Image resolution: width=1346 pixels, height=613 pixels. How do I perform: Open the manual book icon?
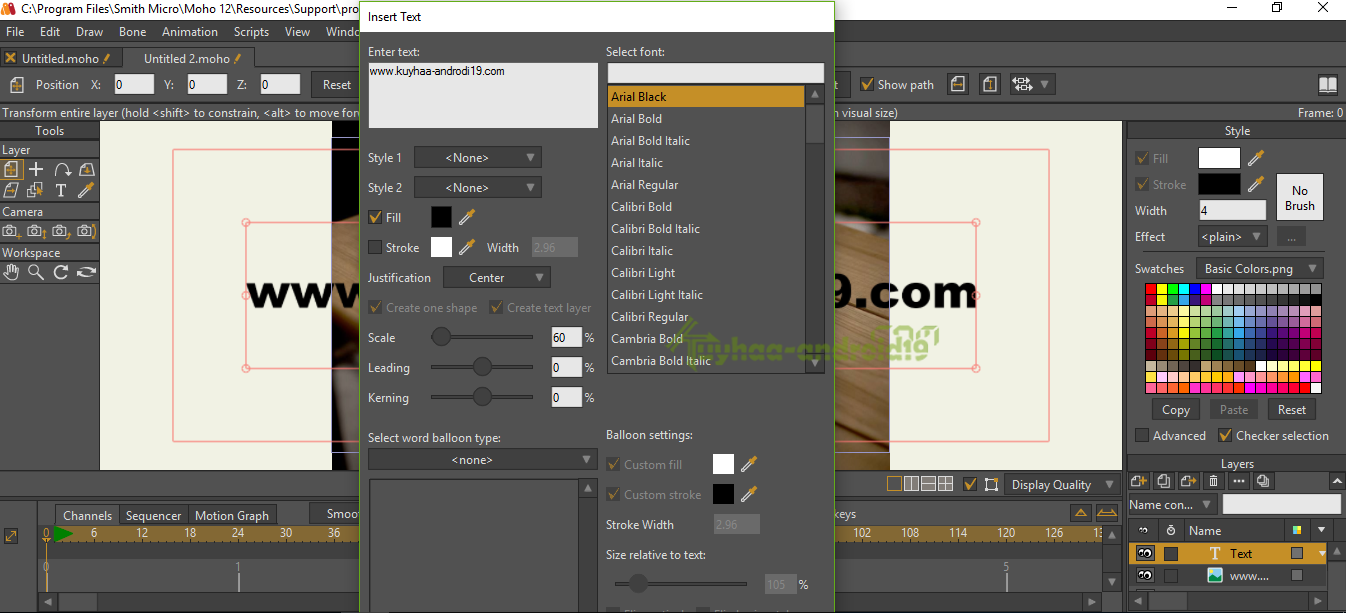1327,85
